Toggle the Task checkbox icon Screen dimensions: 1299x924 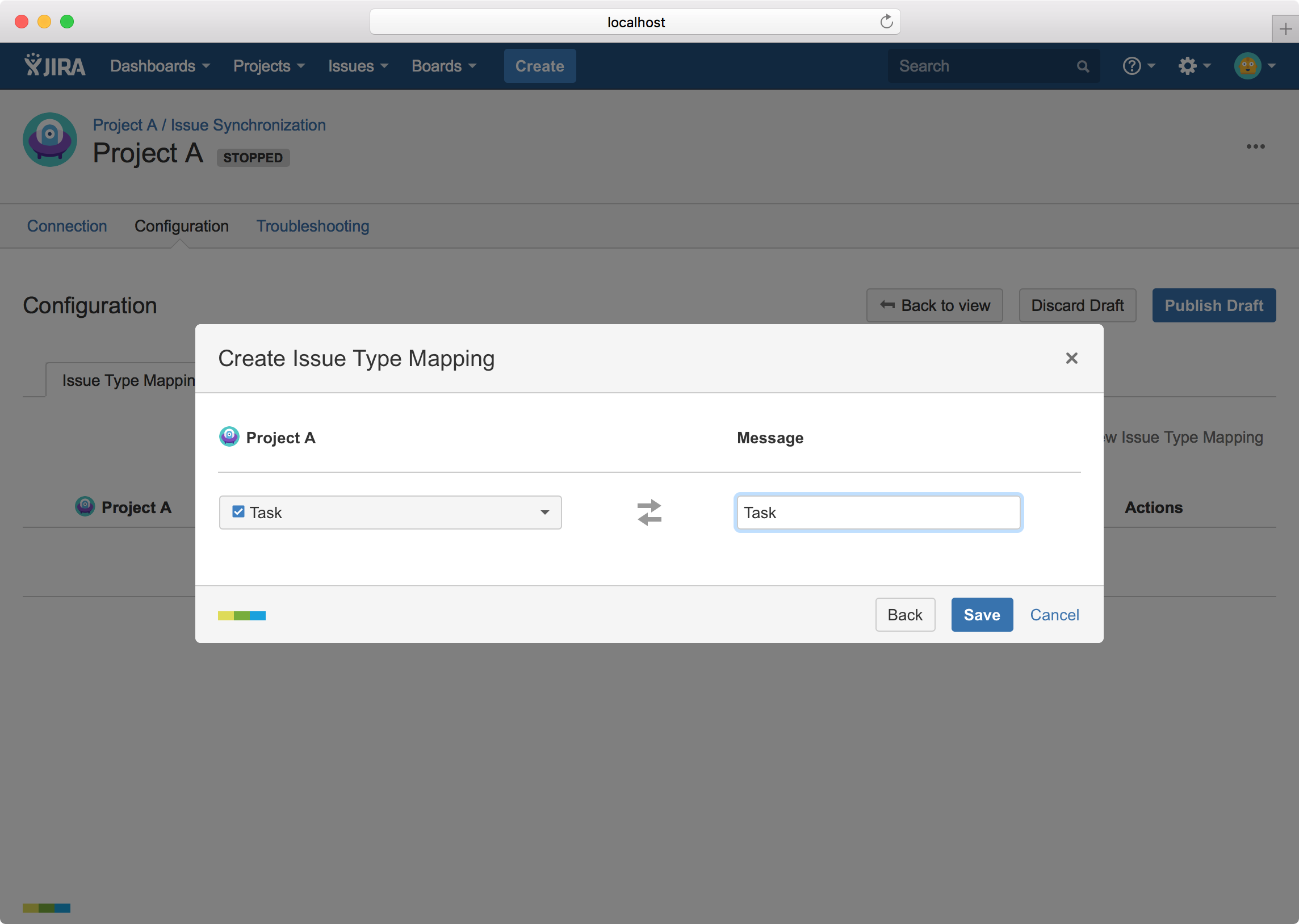click(x=238, y=512)
